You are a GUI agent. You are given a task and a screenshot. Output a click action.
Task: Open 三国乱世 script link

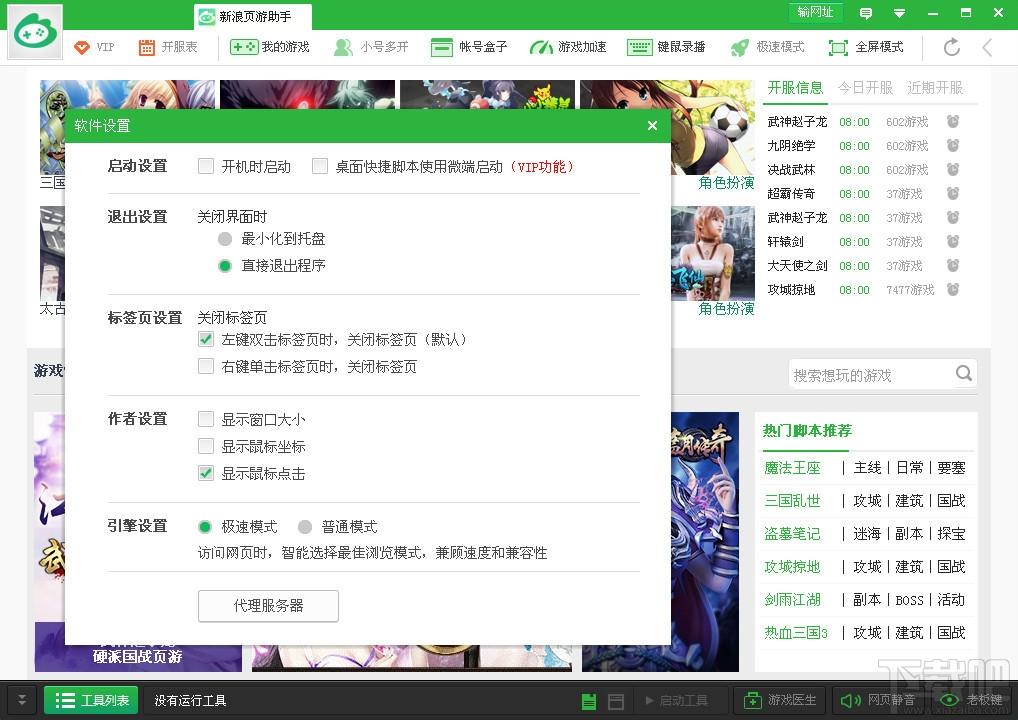coord(792,501)
